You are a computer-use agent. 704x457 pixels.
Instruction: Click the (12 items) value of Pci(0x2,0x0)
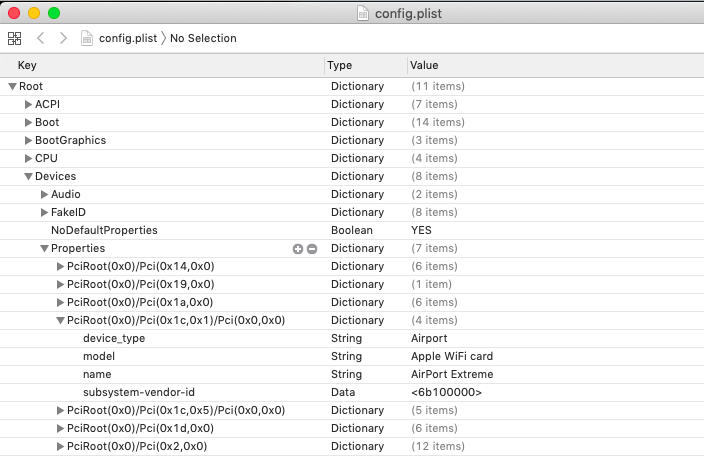(438, 446)
